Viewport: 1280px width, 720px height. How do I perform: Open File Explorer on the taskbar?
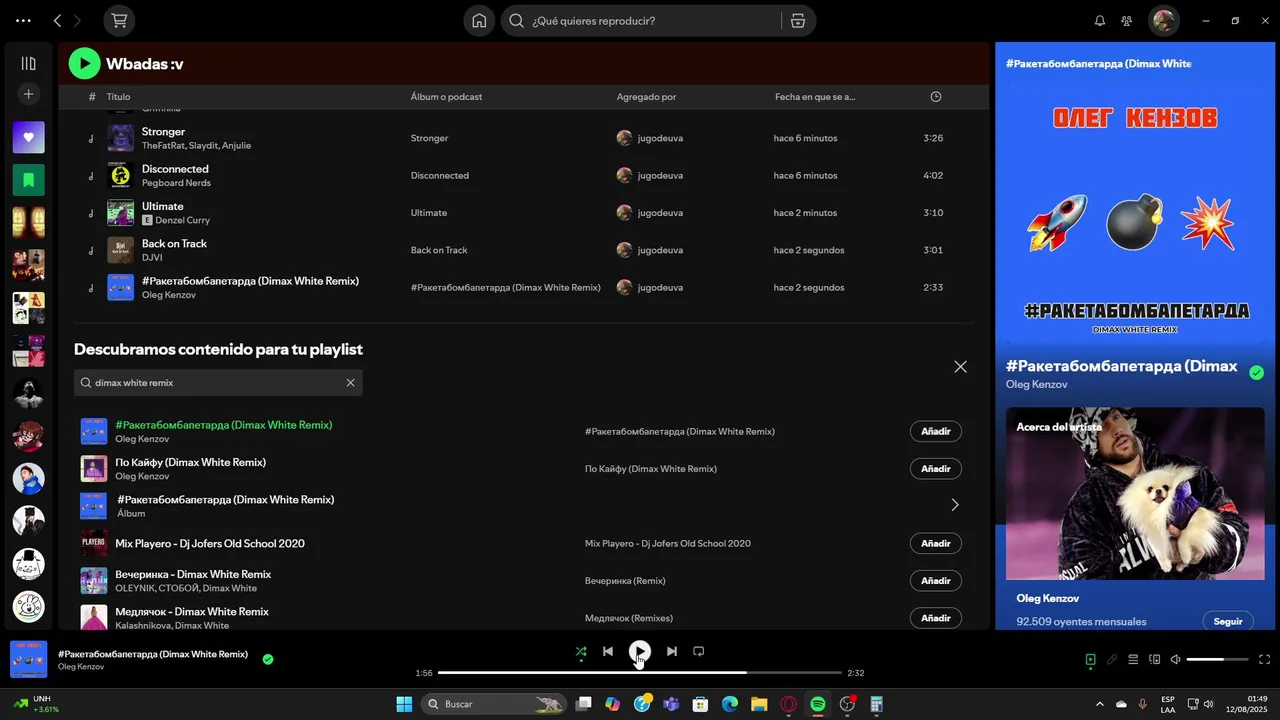click(759, 705)
